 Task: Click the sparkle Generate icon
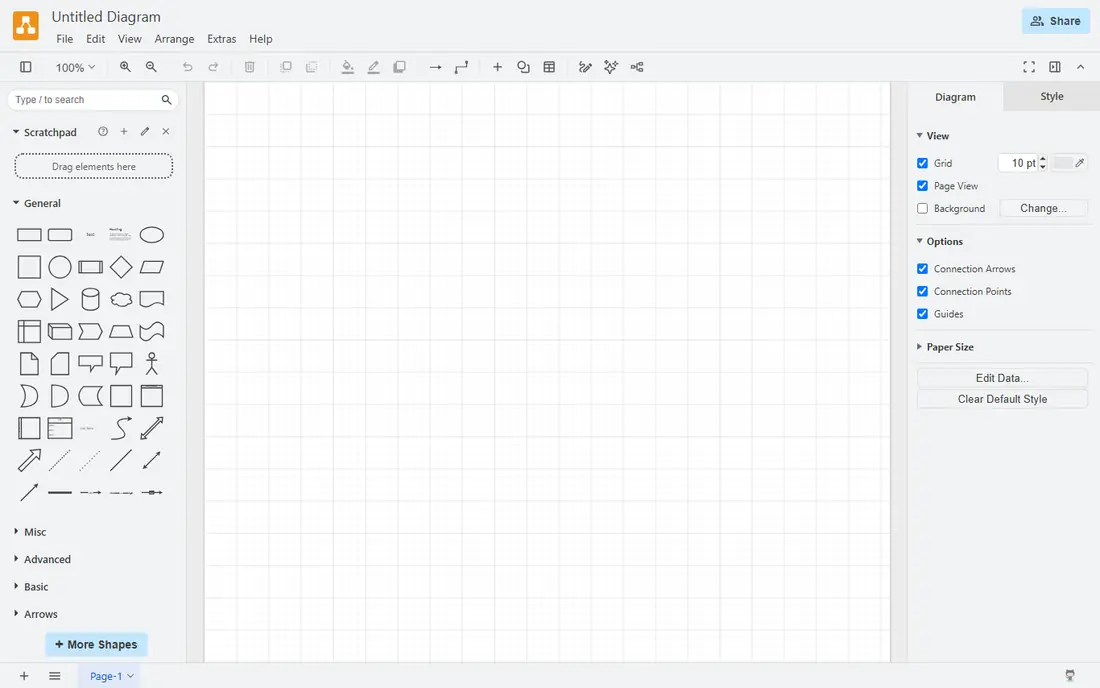pos(611,67)
